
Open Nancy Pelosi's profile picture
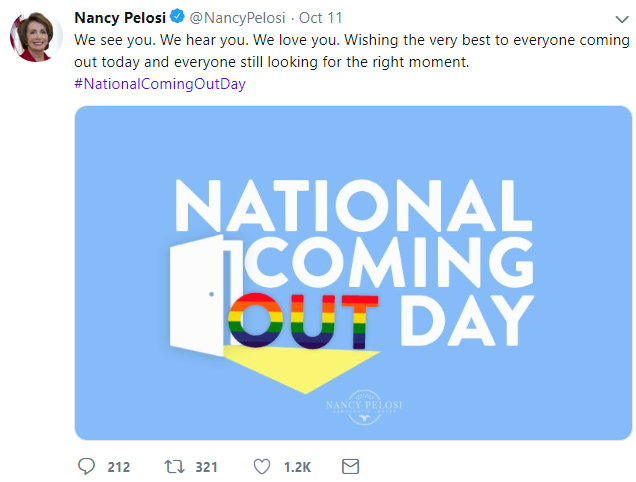(x=36, y=37)
